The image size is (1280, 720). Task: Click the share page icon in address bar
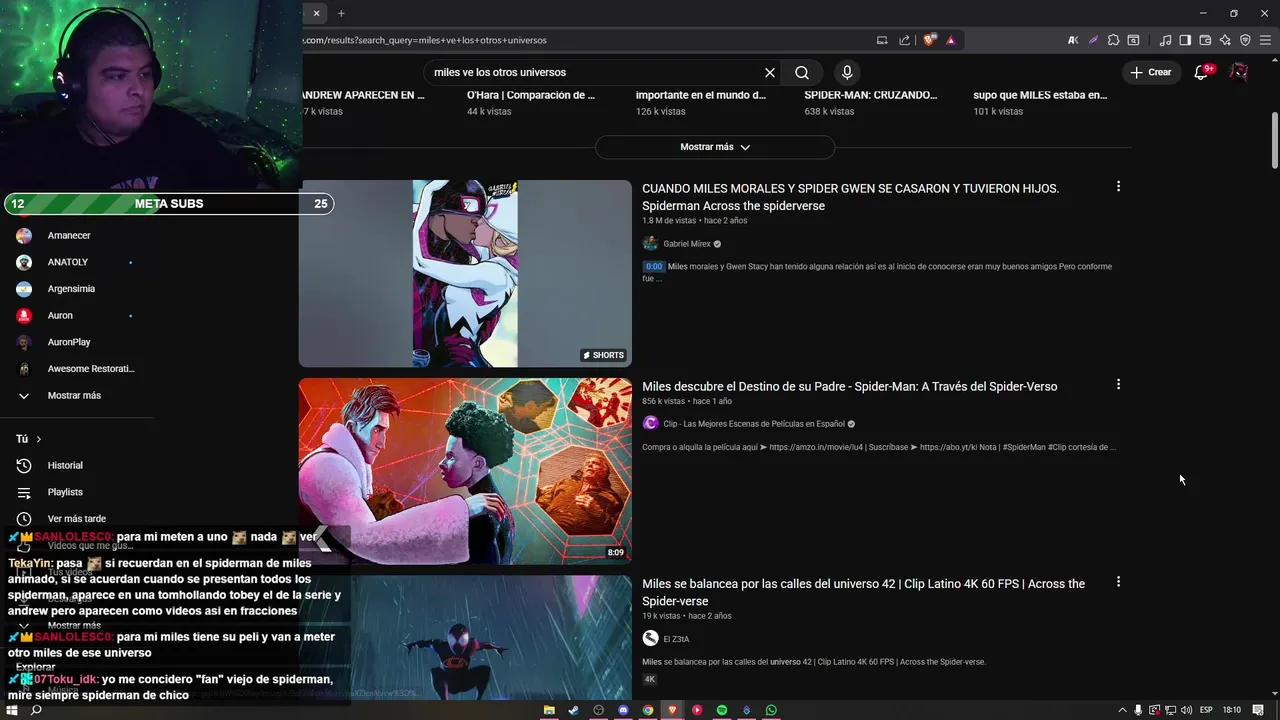(905, 40)
